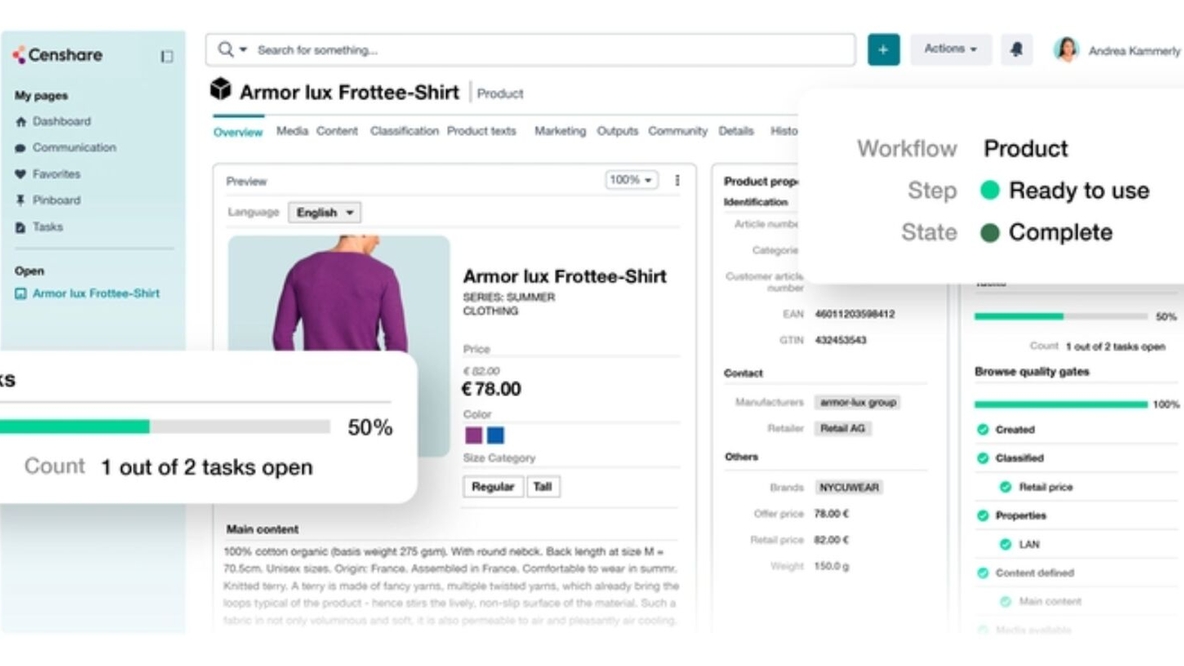Switch to the Marketing tab
The width and height of the screenshot is (1184, 666).
pyautogui.click(x=560, y=131)
